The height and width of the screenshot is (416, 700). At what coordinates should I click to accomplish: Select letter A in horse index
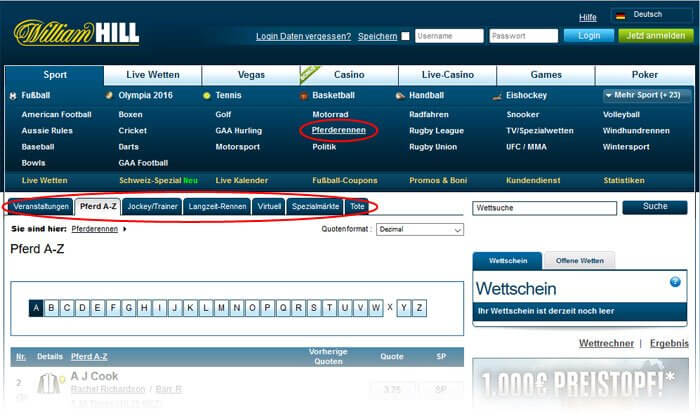36,308
